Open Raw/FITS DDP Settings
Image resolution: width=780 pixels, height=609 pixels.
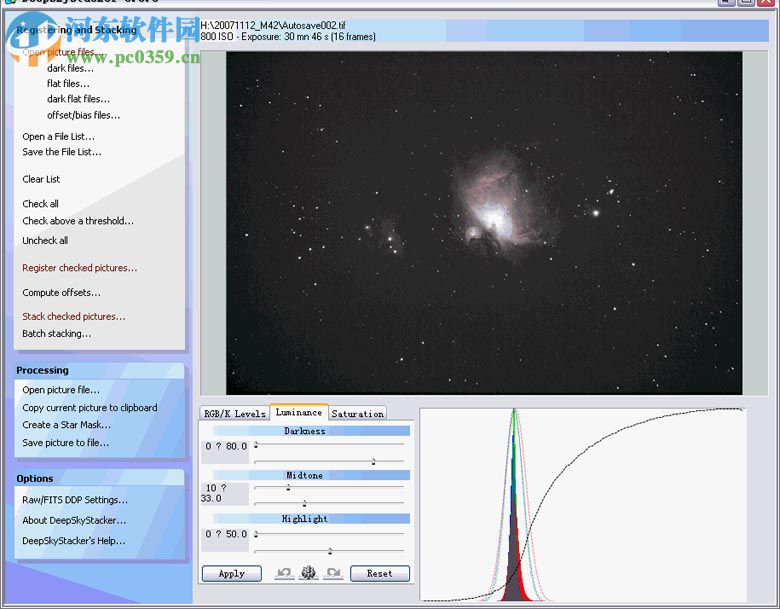pyautogui.click(x=75, y=500)
